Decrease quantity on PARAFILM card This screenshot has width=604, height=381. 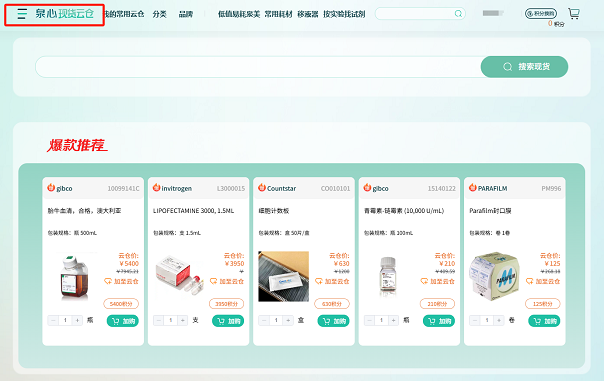(x=475, y=320)
